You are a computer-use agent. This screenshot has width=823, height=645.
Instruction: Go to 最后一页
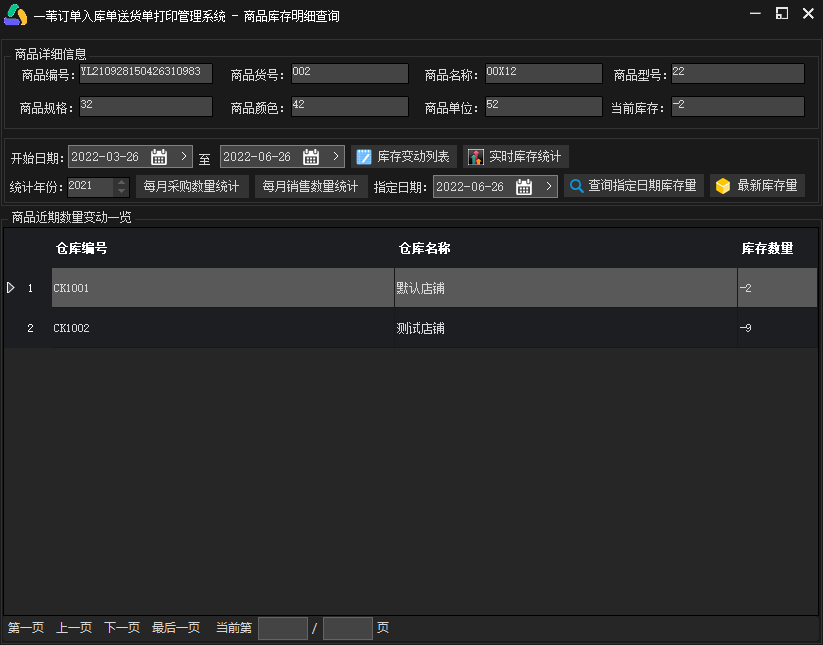click(x=176, y=628)
